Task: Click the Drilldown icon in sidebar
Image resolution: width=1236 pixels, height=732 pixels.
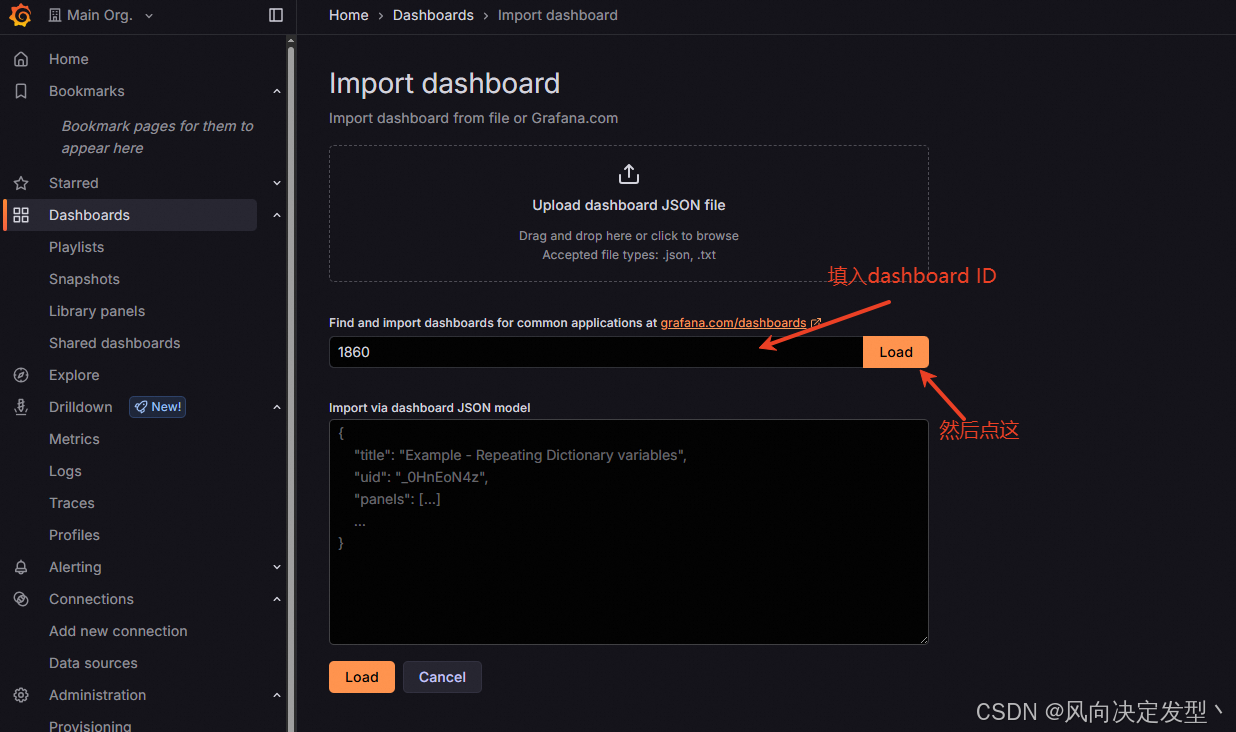Action: 21,407
